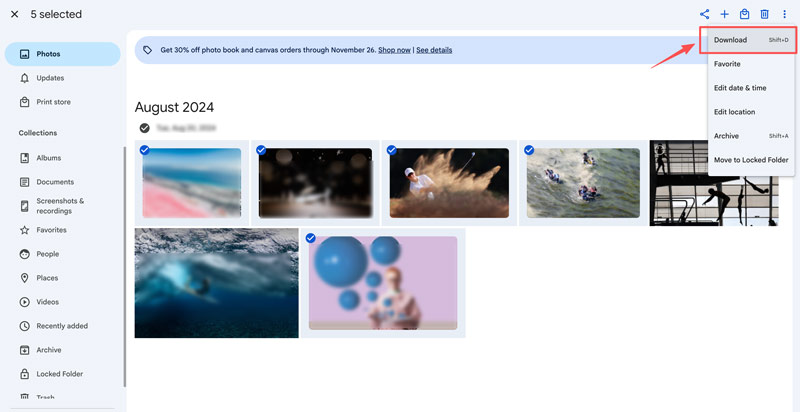Open the See details link
This screenshot has width=800, height=412.
coord(434,50)
